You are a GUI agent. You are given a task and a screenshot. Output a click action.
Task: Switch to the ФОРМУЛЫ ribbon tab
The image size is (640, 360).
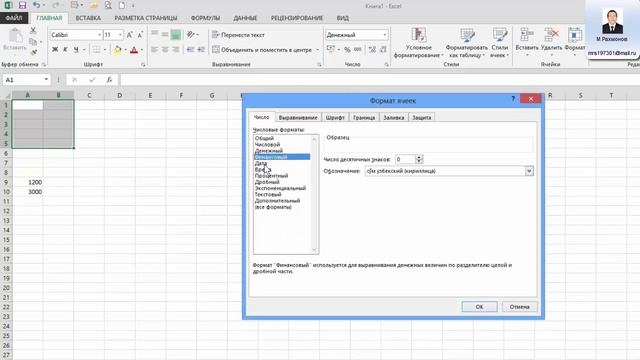[x=205, y=18]
